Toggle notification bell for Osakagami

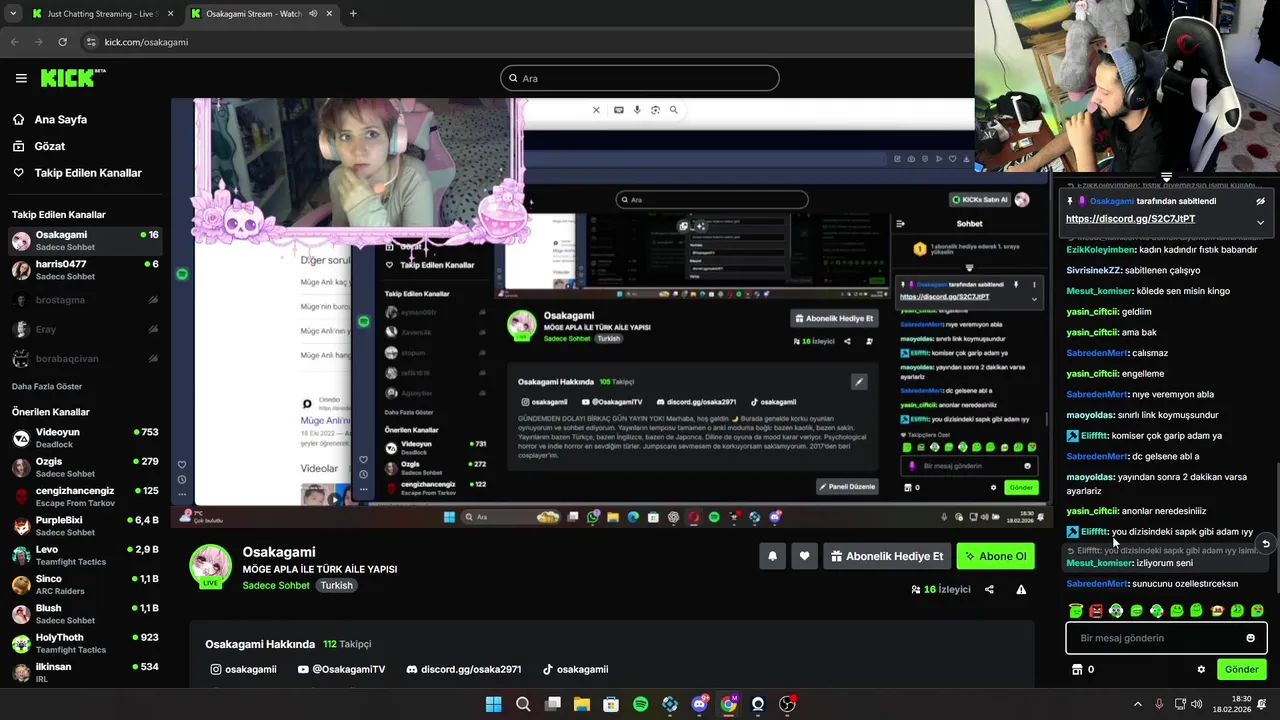[x=772, y=556]
